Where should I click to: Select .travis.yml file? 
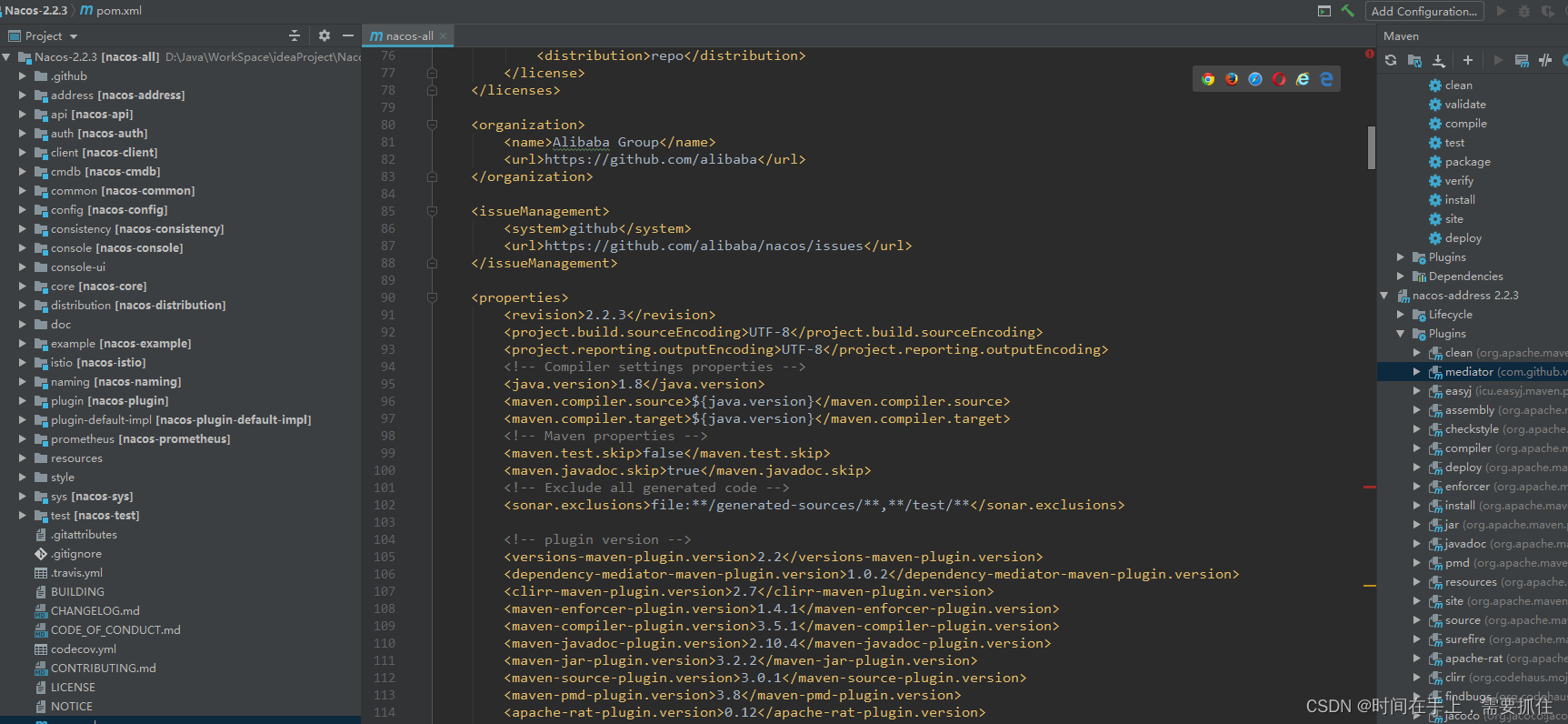(76, 572)
